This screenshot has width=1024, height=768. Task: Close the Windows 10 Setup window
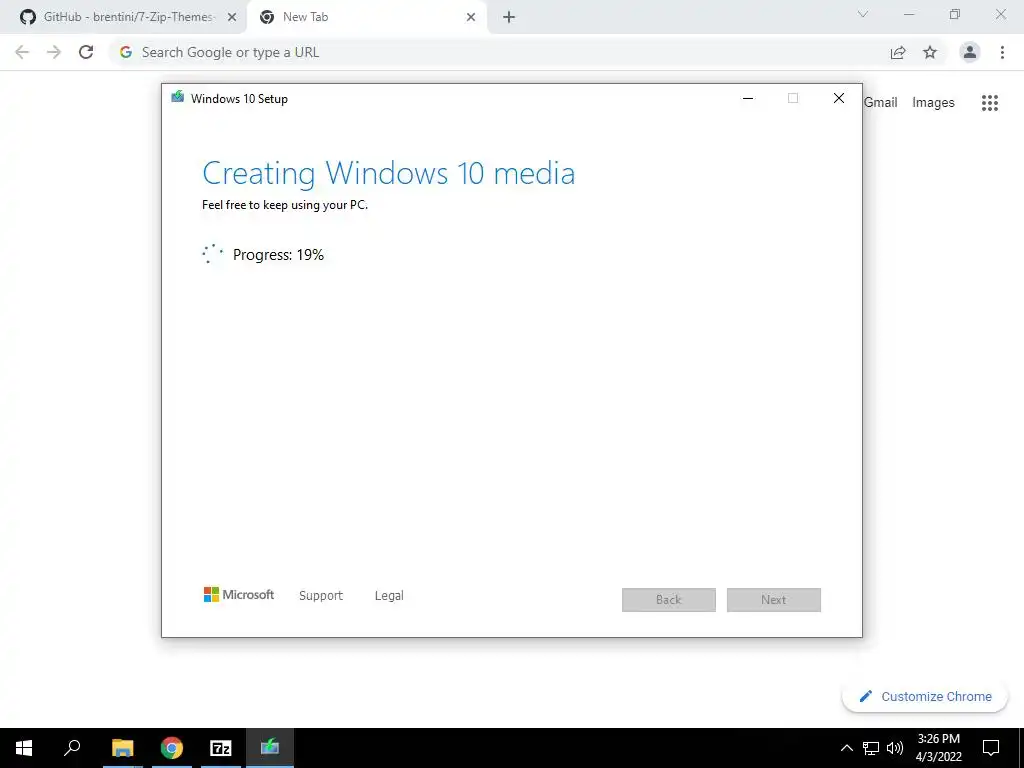[839, 98]
